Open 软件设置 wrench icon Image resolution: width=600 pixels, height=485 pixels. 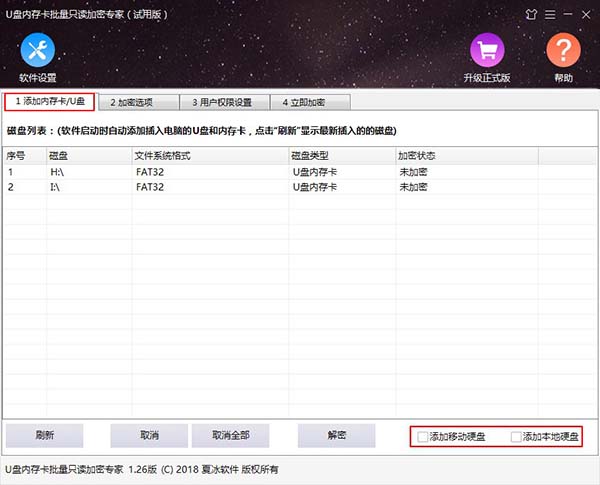coord(37,51)
